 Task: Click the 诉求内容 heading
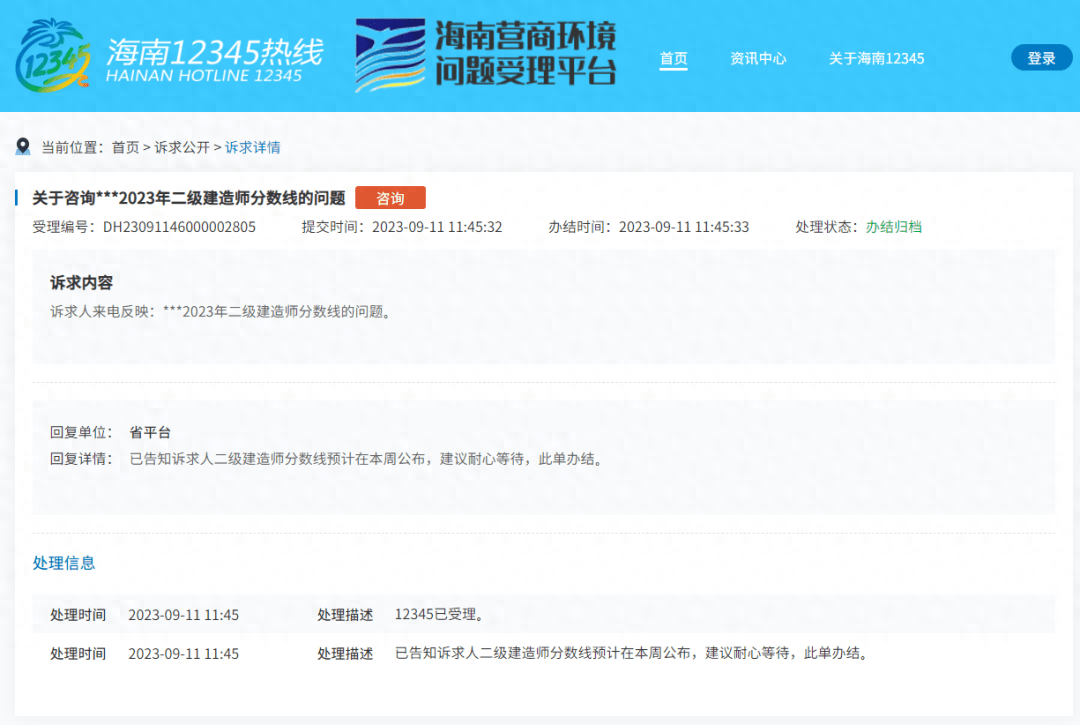click(81, 283)
